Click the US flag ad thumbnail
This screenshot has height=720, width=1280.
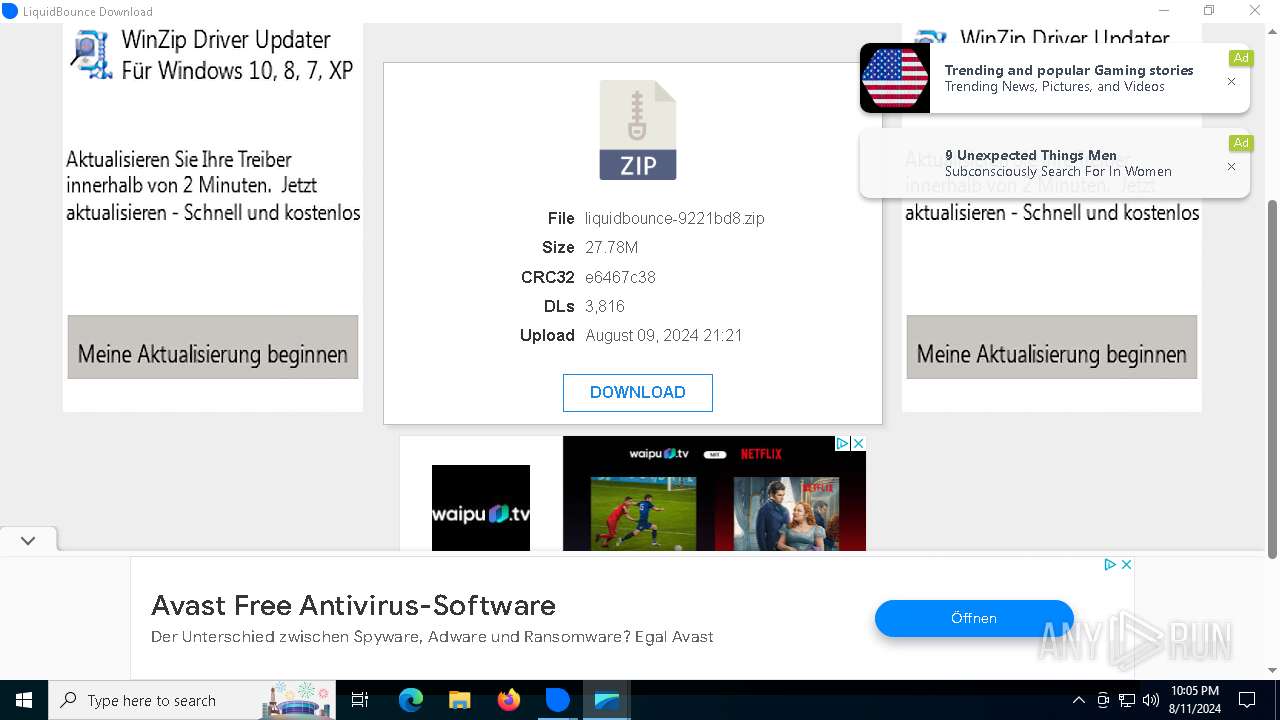tap(895, 78)
